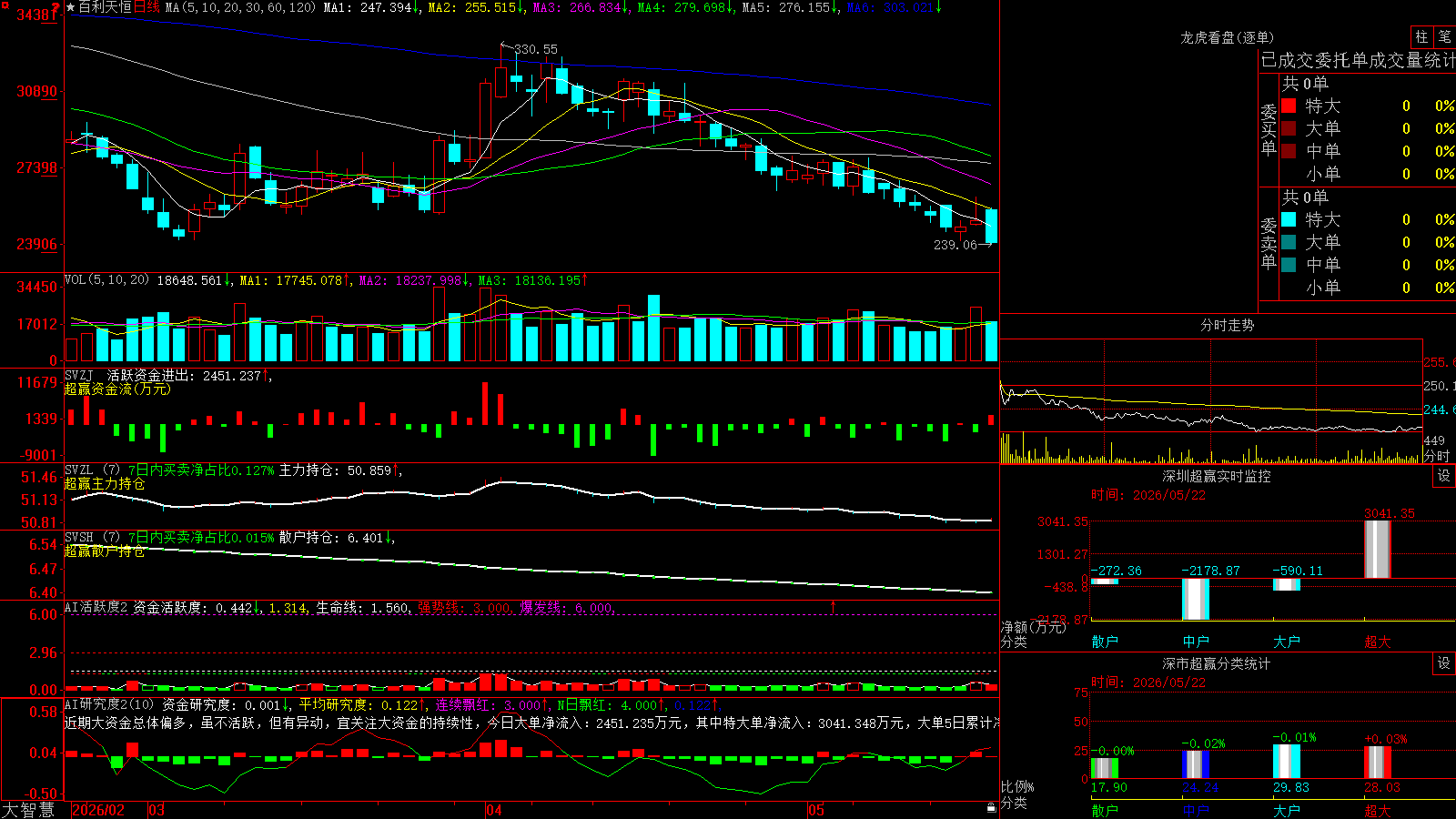This screenshot has height=819, width=1456.
Task: Click the 330.55 high price label
Action: pos(536,49)
